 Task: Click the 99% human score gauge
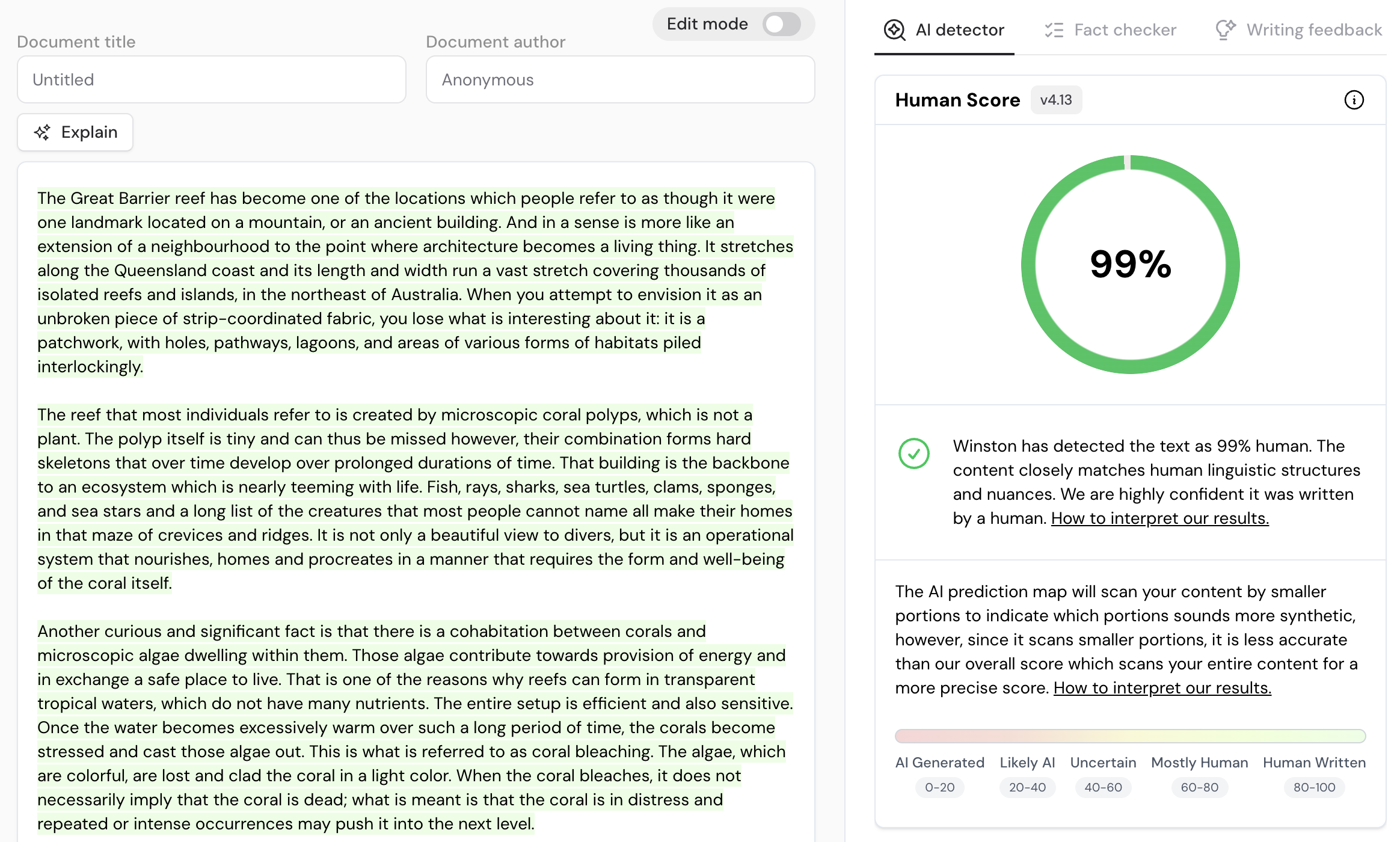tap(1130, 265)
